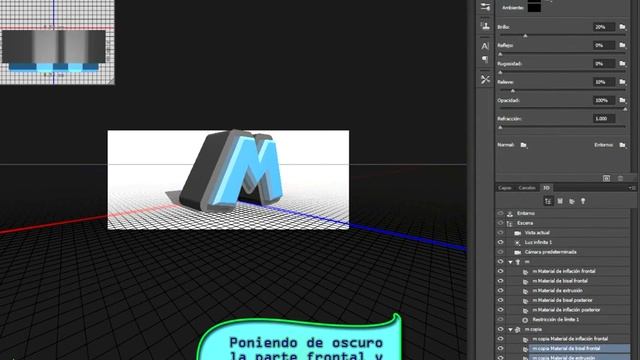Hide m Material de bisel frontal

pos(500,281)
